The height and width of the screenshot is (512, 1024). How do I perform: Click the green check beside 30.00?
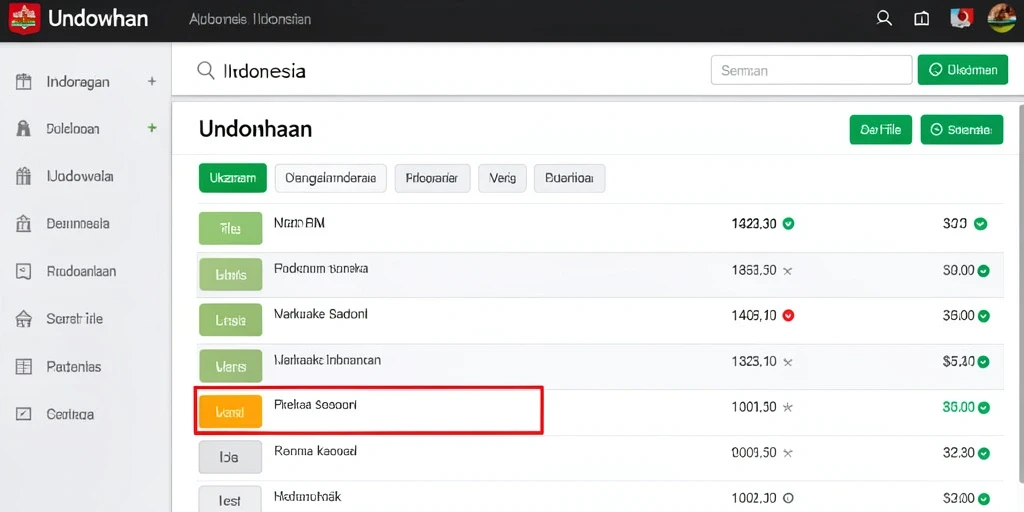click(x=984, y=270)
